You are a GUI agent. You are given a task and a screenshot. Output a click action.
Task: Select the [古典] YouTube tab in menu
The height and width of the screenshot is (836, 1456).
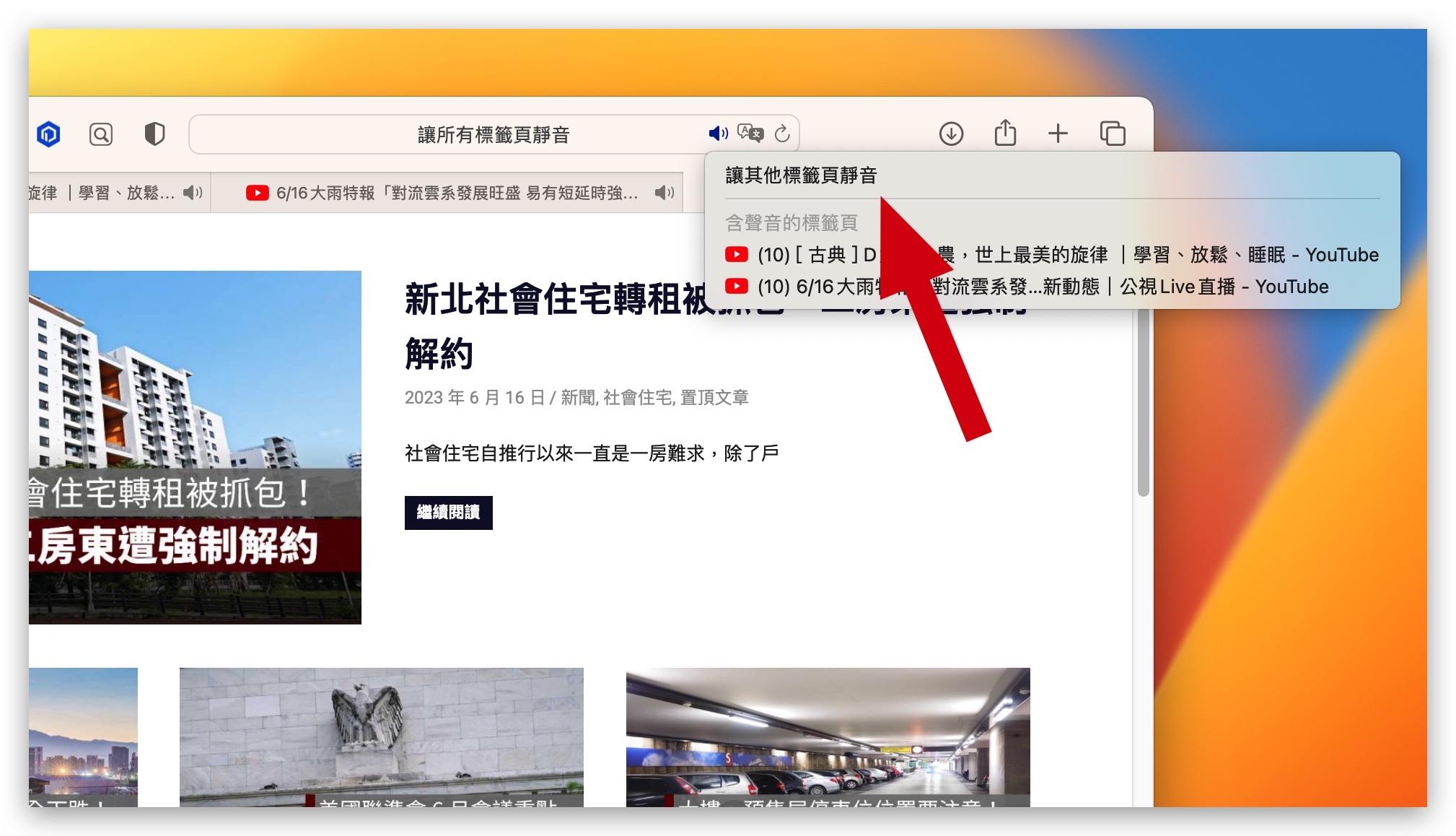coord(1052,255)
